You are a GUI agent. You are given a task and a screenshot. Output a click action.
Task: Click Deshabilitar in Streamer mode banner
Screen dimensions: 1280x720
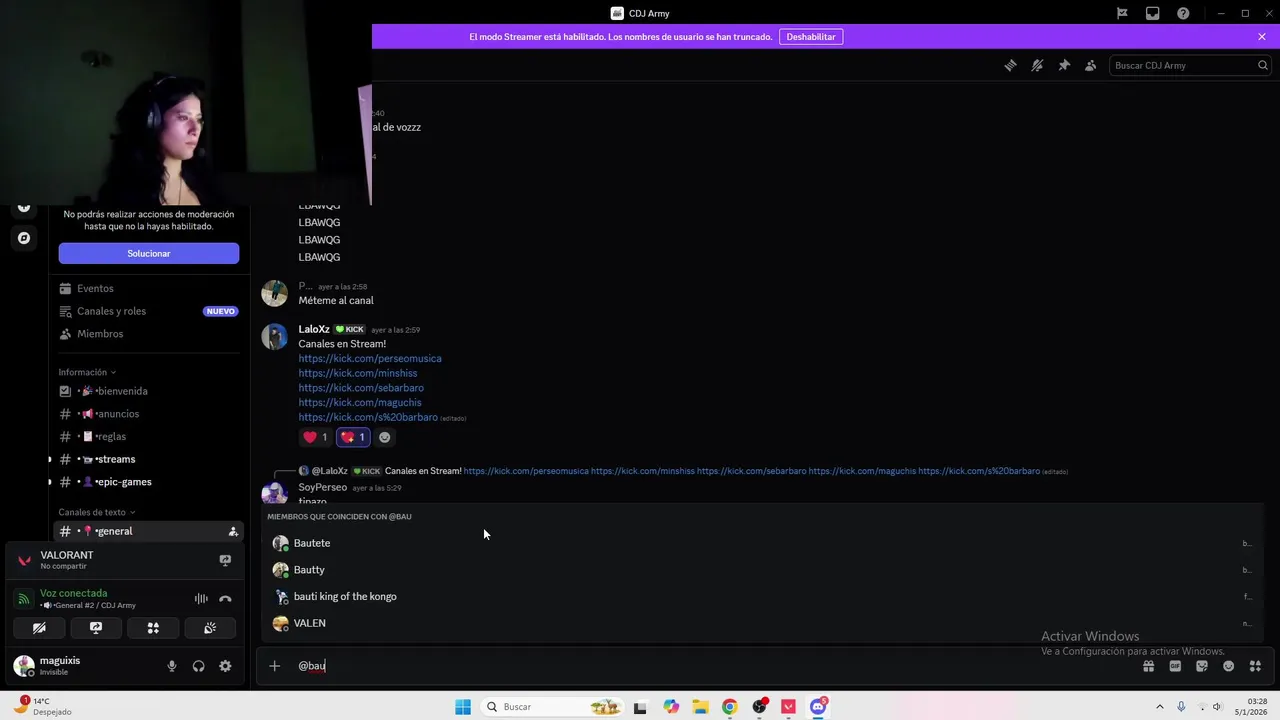[x=811, y=36]
